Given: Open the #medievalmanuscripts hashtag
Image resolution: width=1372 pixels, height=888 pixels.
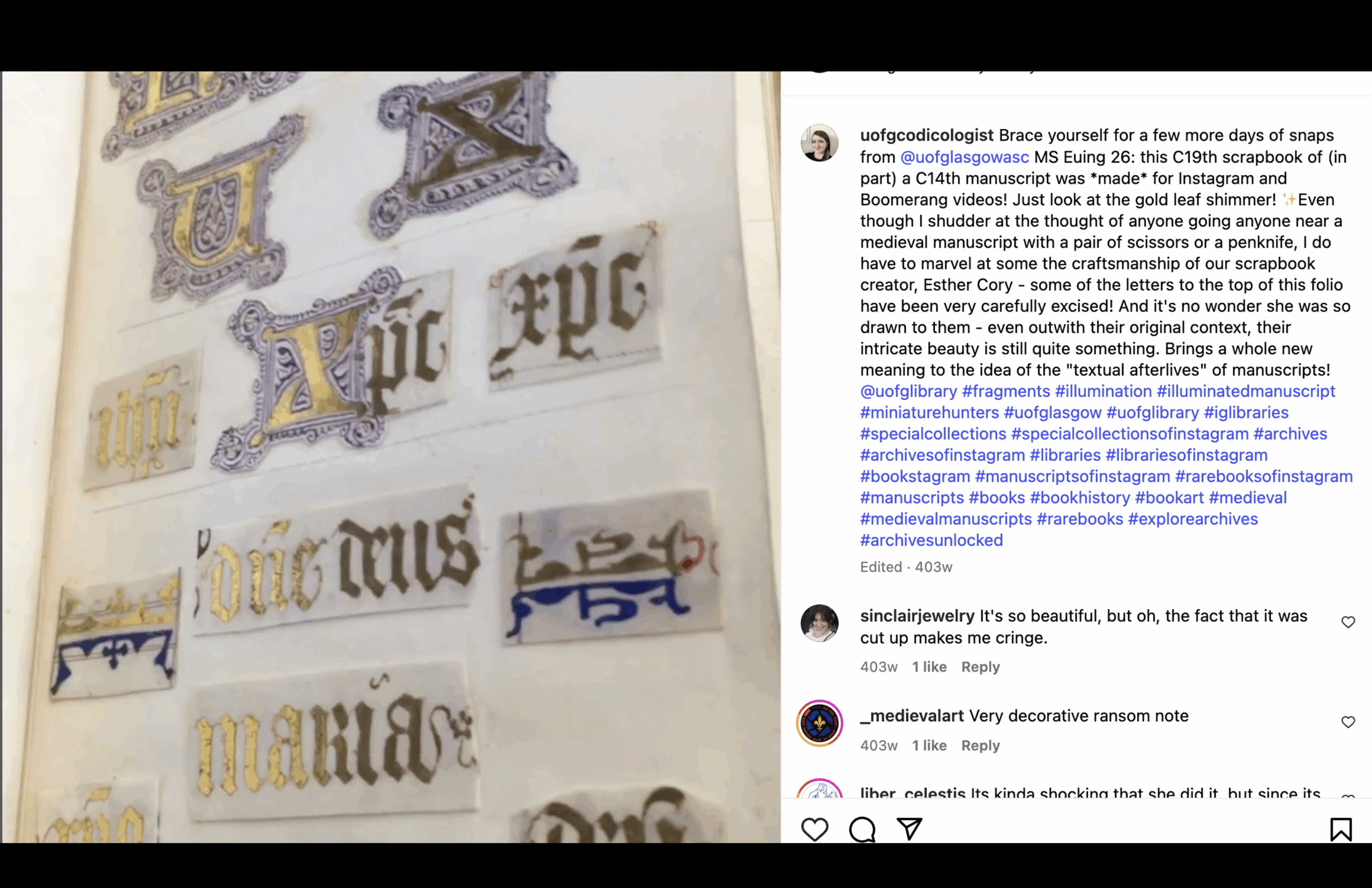Looking at the screenshot, I should [x=946, y=518].
